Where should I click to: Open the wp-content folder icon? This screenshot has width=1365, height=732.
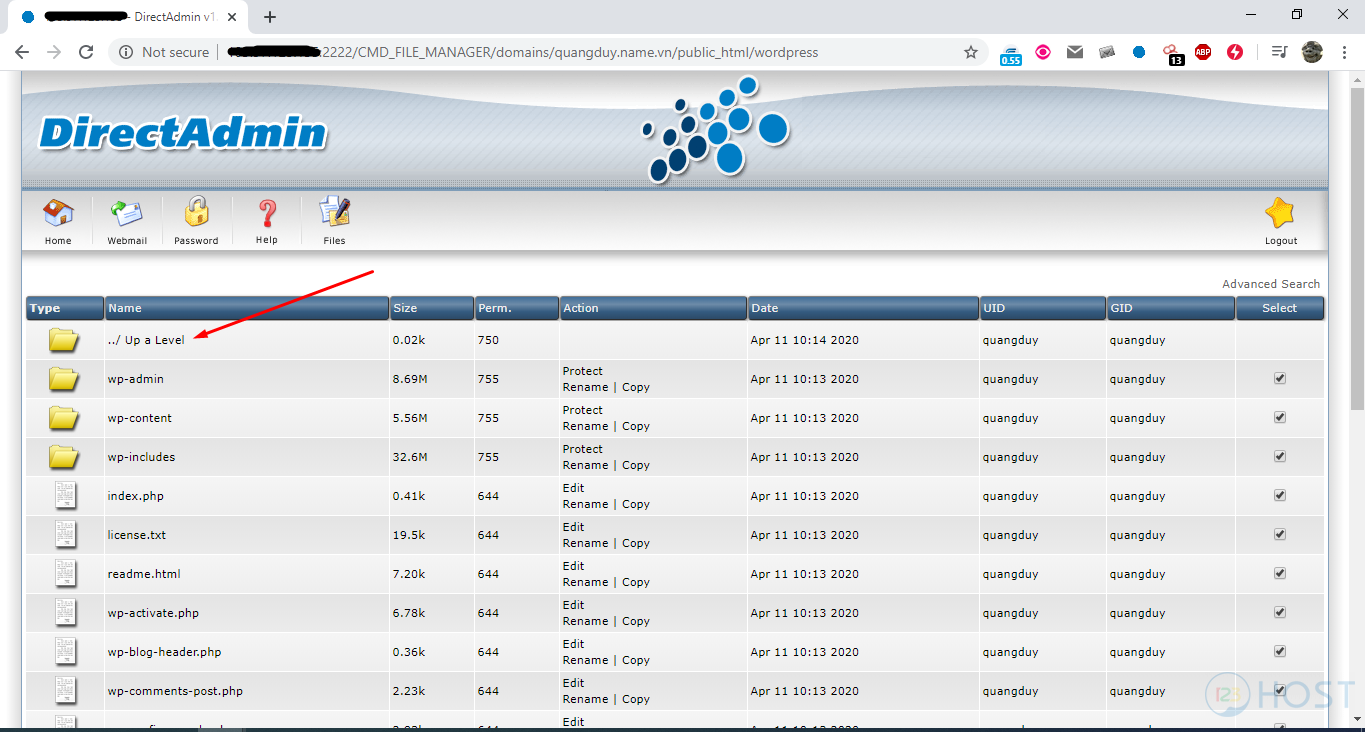(x=64, y=418)
